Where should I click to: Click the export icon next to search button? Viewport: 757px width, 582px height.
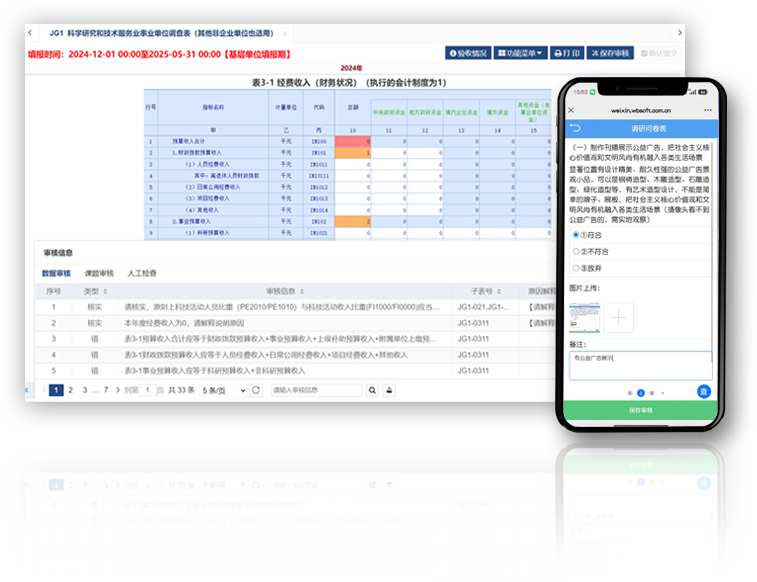tap(389, 390)
